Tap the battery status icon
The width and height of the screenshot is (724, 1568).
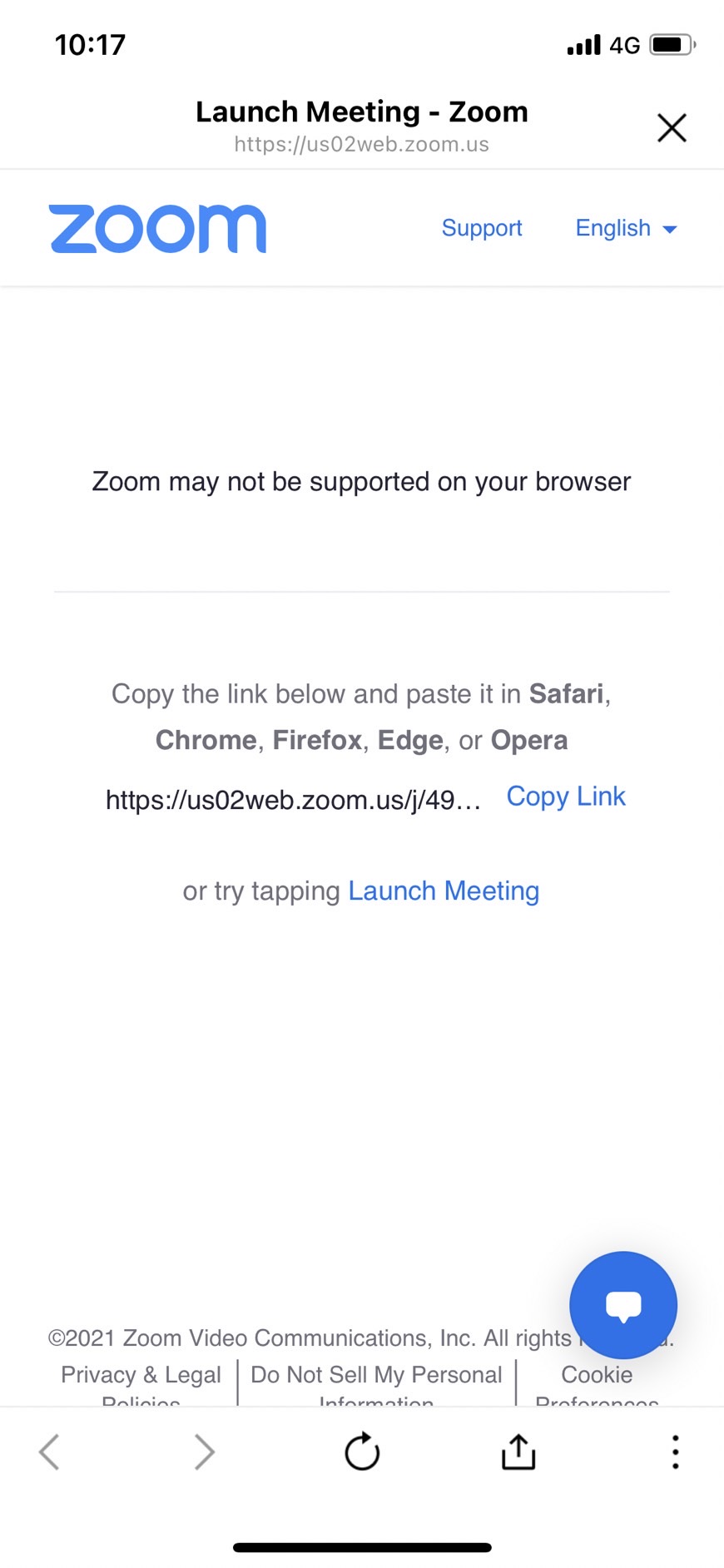pos(672,45)
